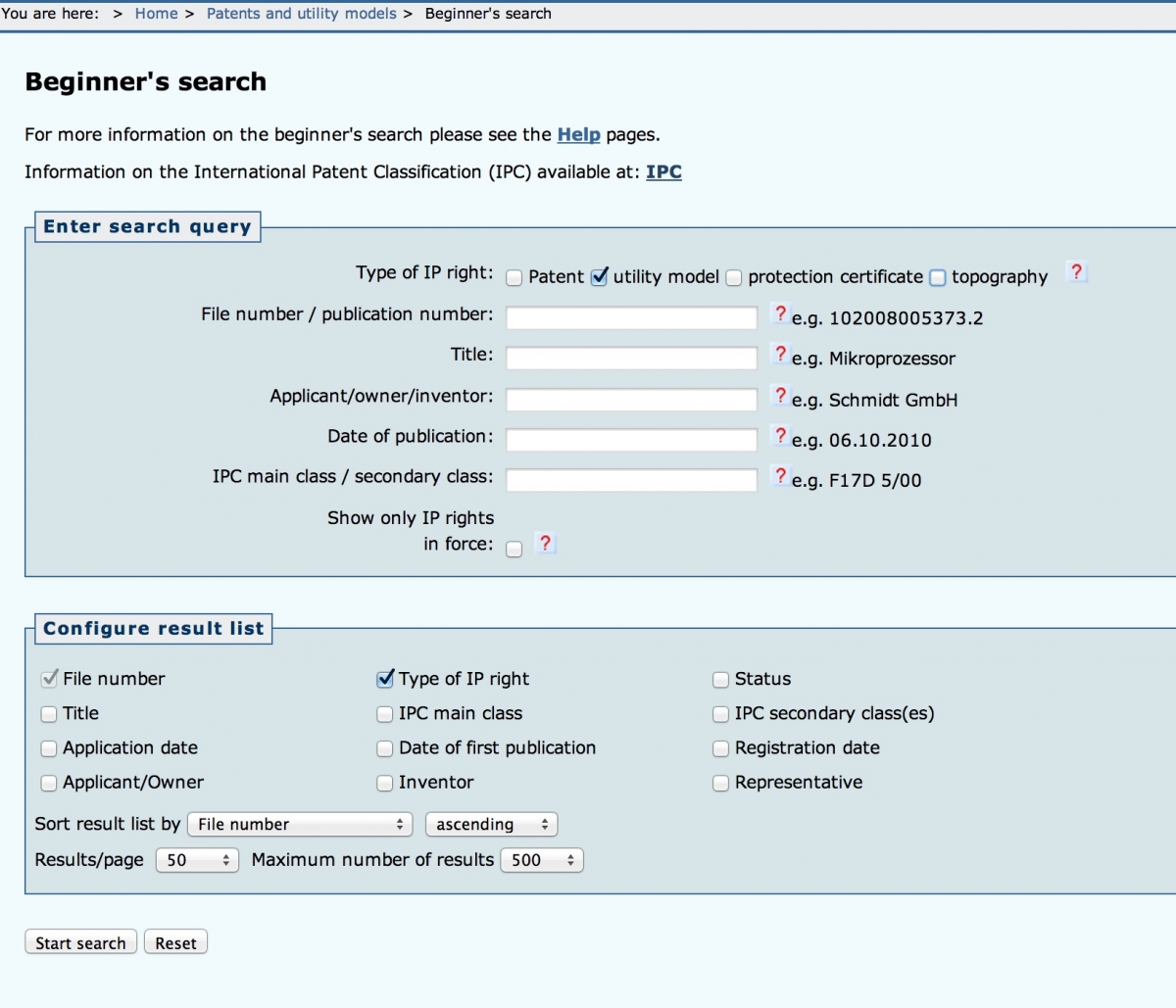Open the Results/page dropdown
The height and width of the screenshot is (1008, 1176).
tap(197, 860)
